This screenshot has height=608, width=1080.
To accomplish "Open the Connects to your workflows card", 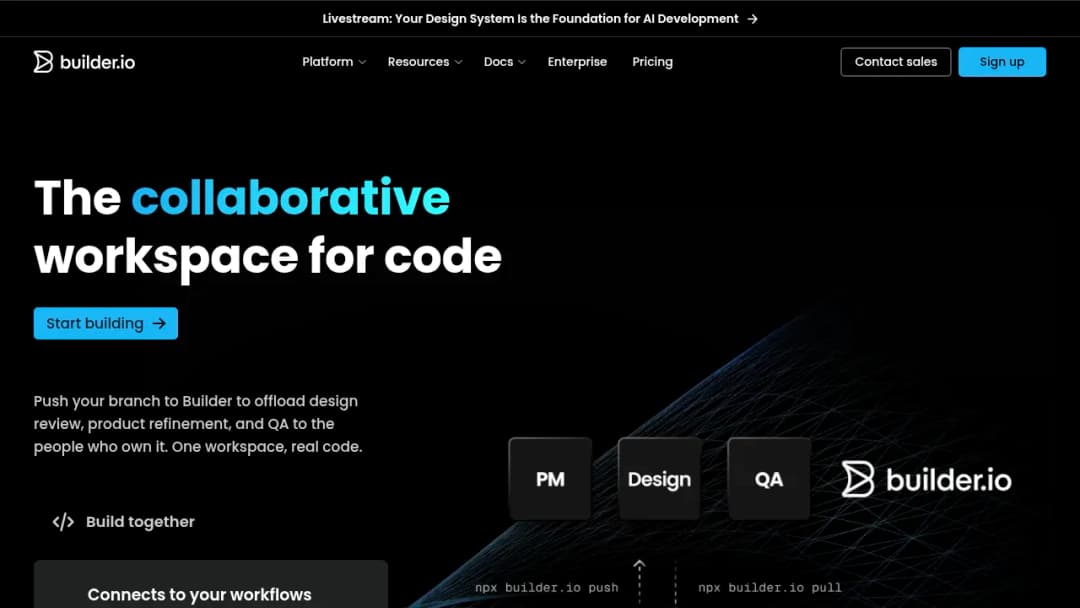I will coord(211,584).
